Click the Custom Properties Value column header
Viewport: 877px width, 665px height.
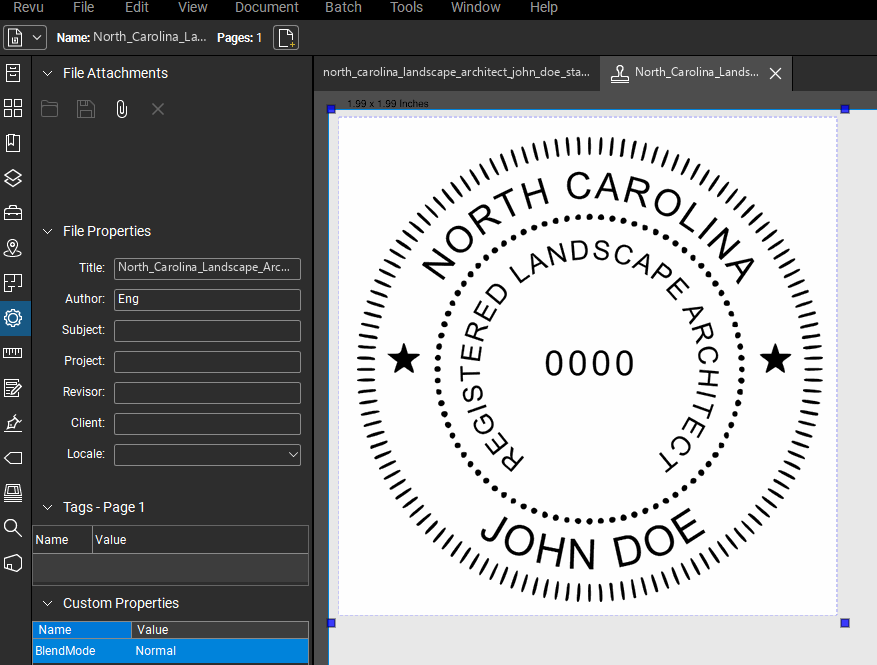pos(220,630)
